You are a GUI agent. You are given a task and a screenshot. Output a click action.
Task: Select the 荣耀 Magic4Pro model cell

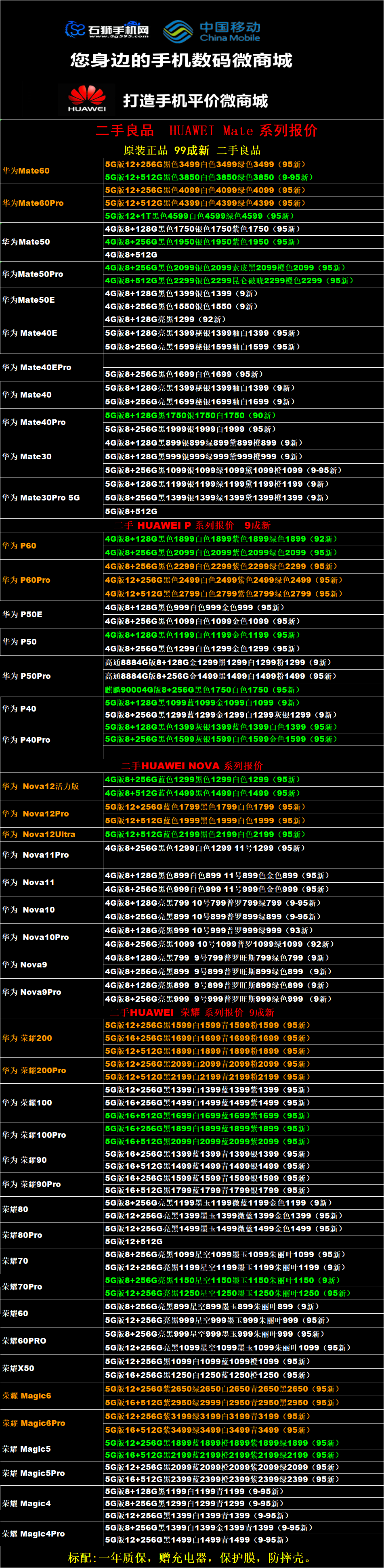tap(52, 1534)
